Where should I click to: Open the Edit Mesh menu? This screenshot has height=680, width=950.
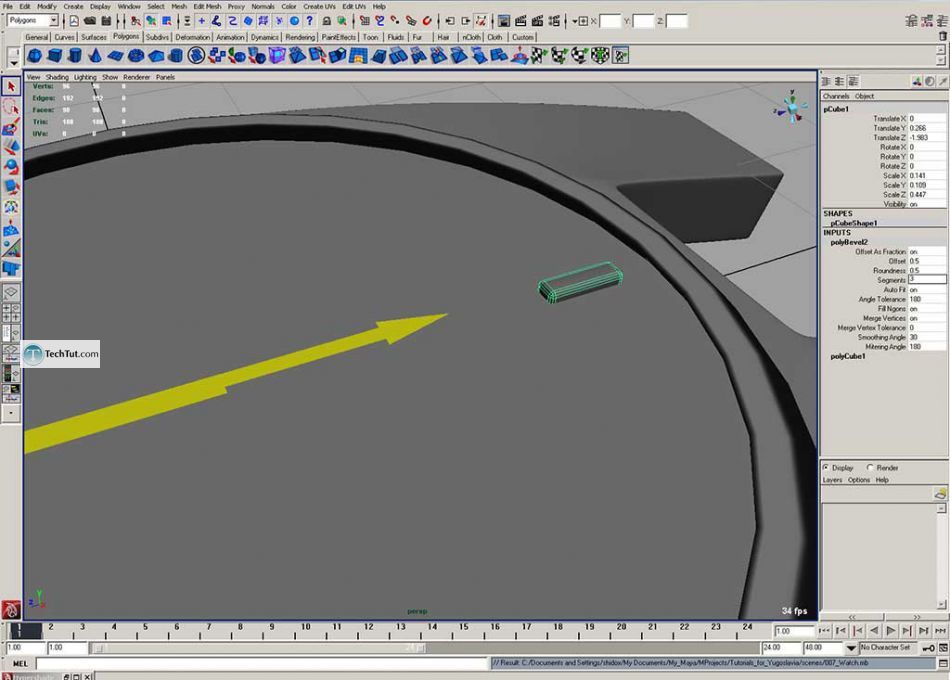point(207,6)
